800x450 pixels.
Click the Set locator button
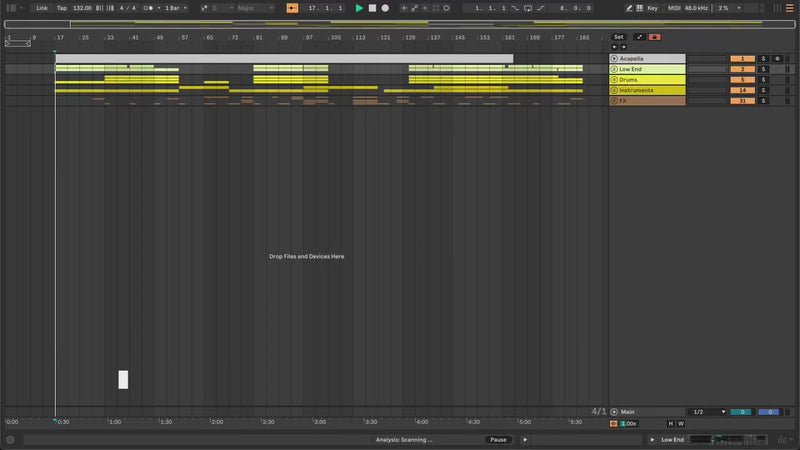618,37
